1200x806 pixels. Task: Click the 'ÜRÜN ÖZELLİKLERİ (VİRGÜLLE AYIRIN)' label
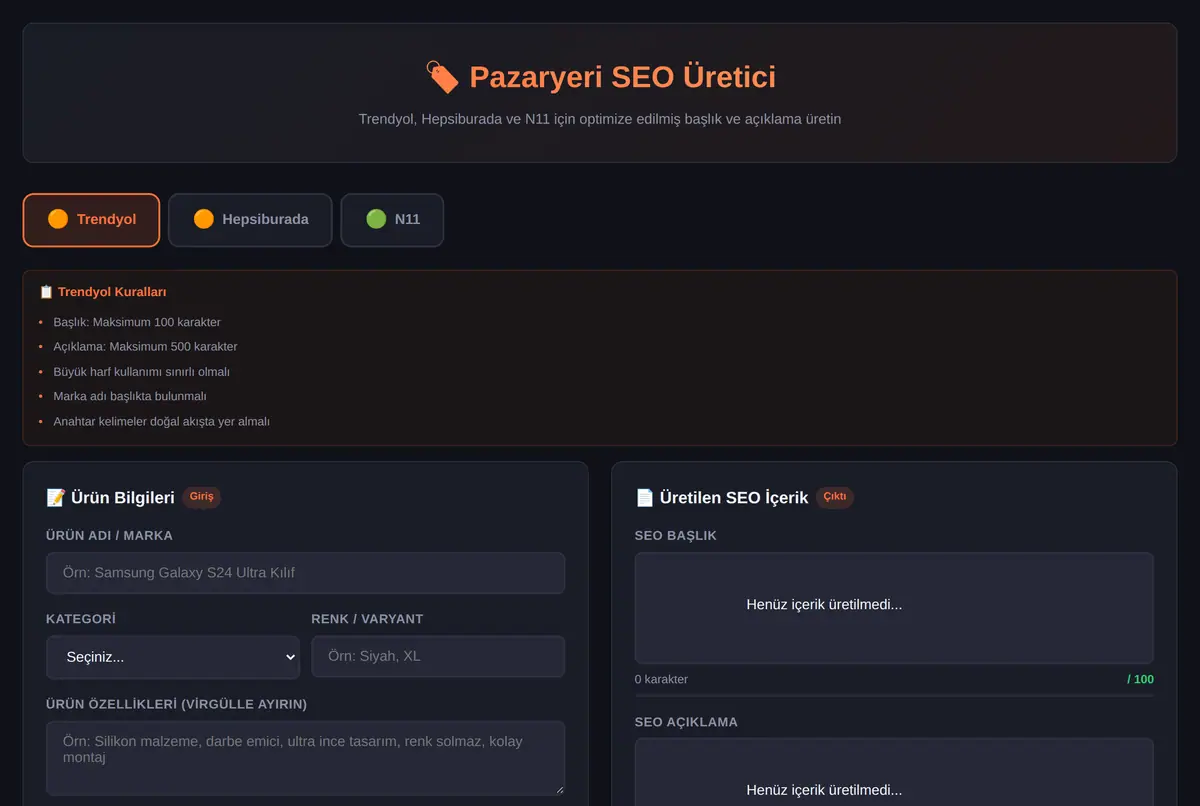[x=176, y=704]
